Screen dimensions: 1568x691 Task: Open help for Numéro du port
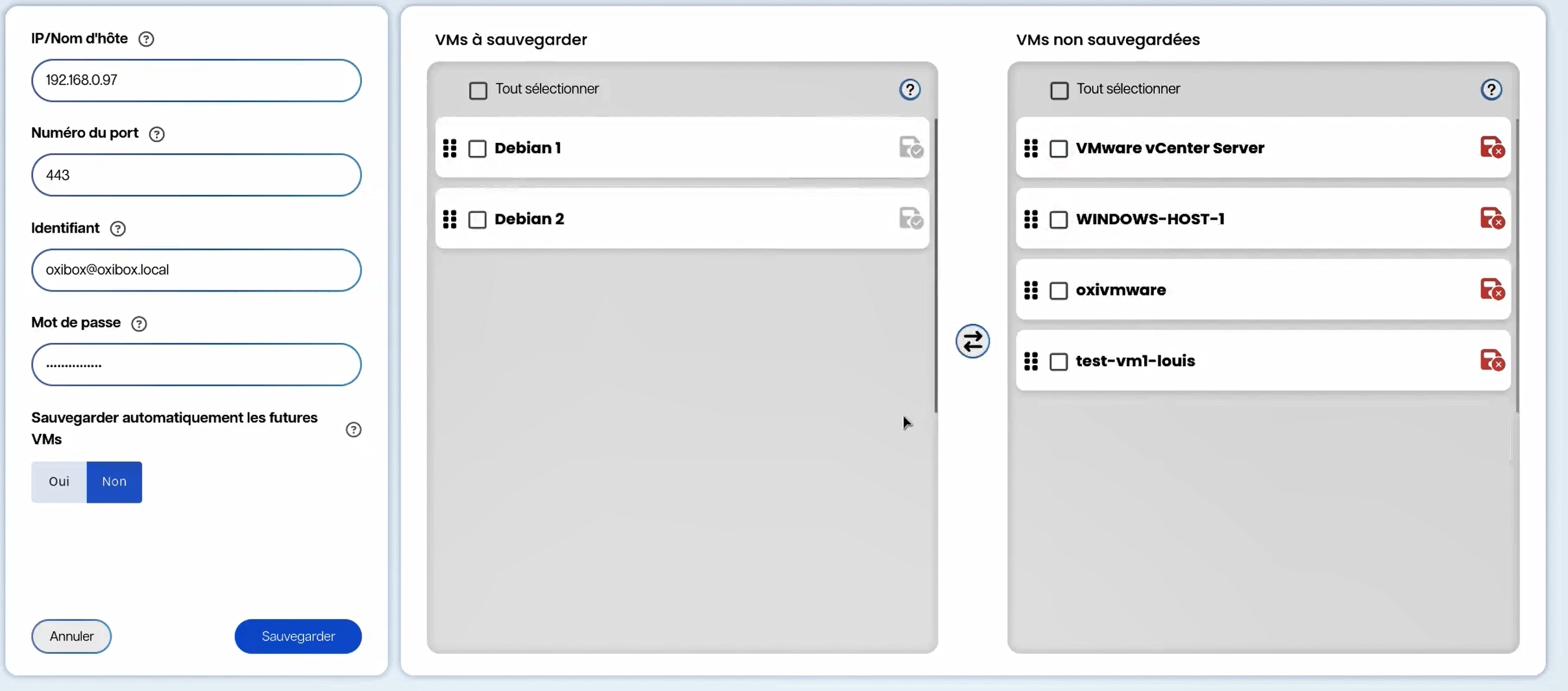point(156,134)
